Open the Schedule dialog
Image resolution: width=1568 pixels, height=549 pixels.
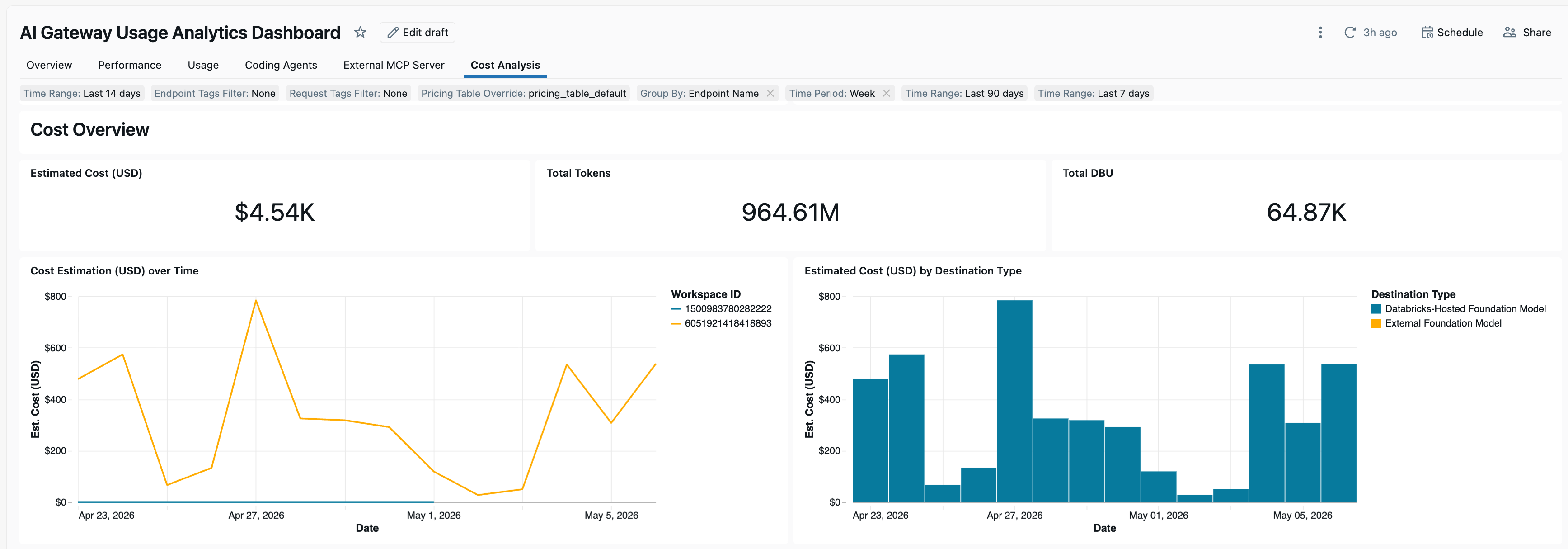click(x=1452, y=32)
